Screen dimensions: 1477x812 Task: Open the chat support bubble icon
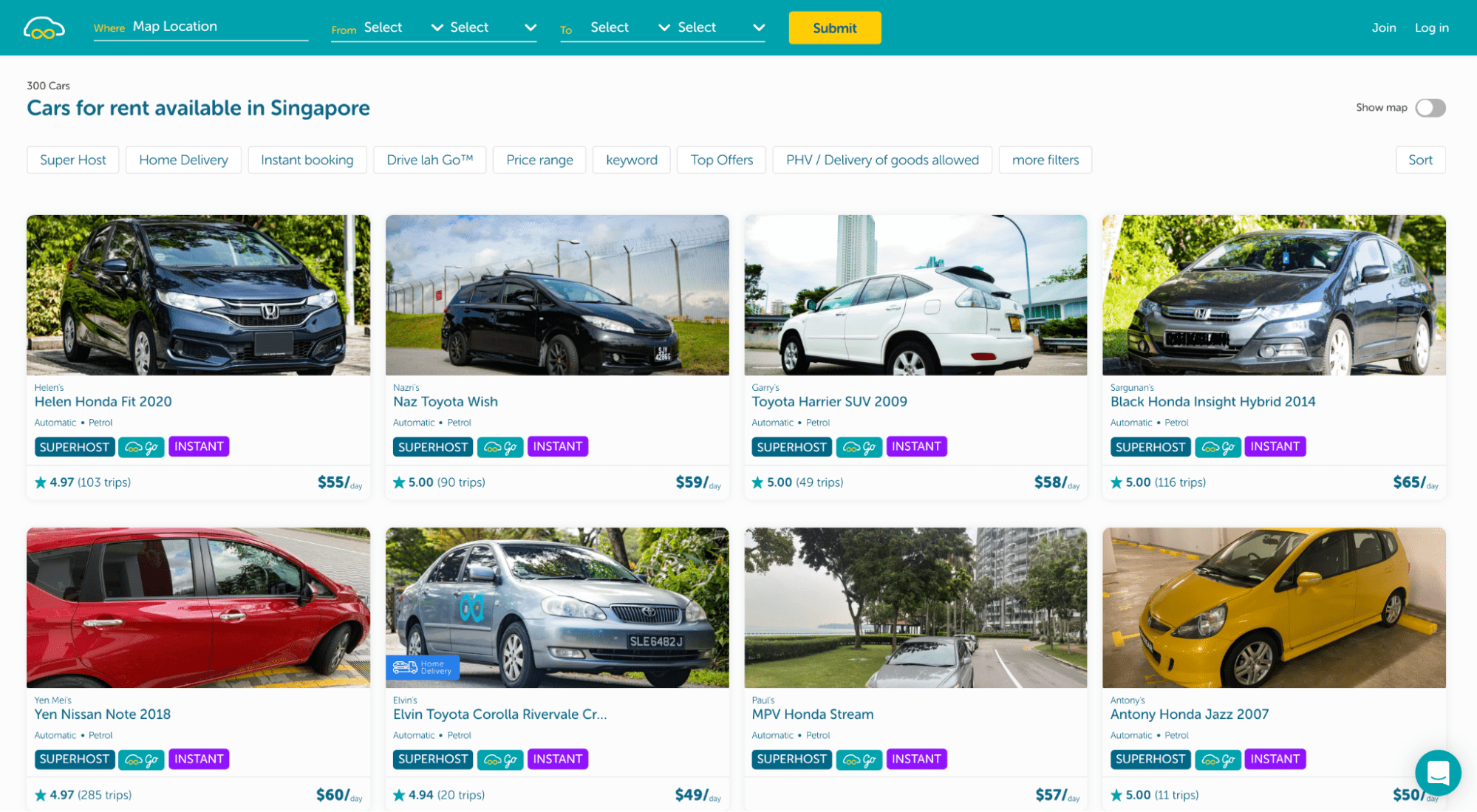coord(1437,773)
